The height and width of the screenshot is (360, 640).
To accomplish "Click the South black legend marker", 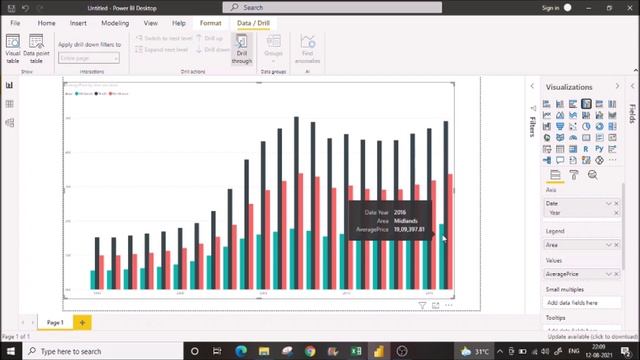I will tap(96, 94).
